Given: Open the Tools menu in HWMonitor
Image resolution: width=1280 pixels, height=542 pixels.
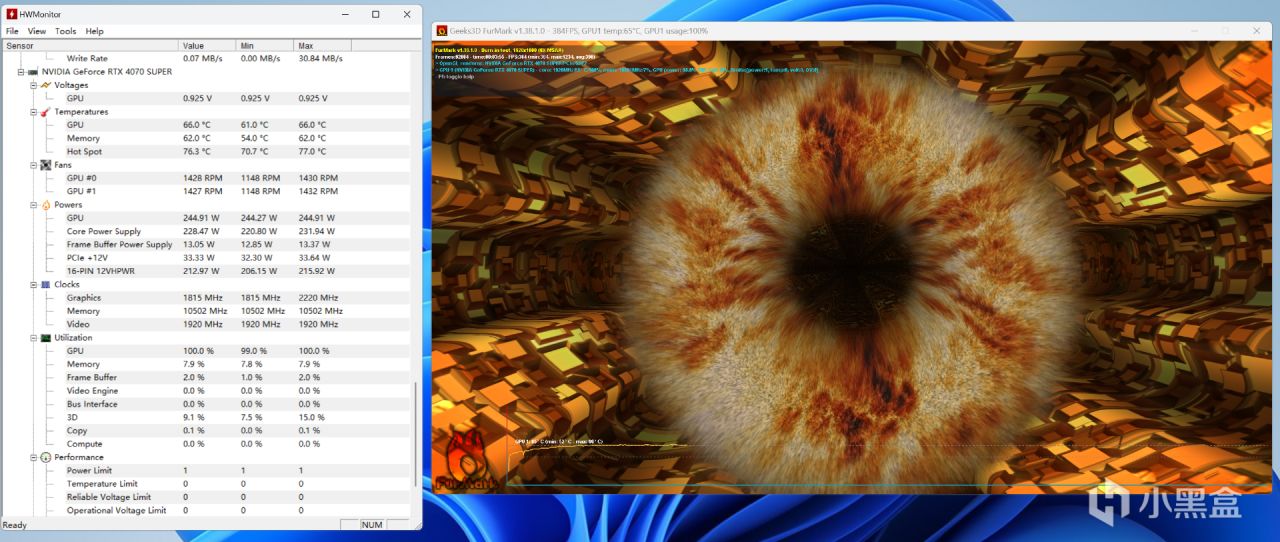Looking at the screenshot, I should [x=65, y=31].
